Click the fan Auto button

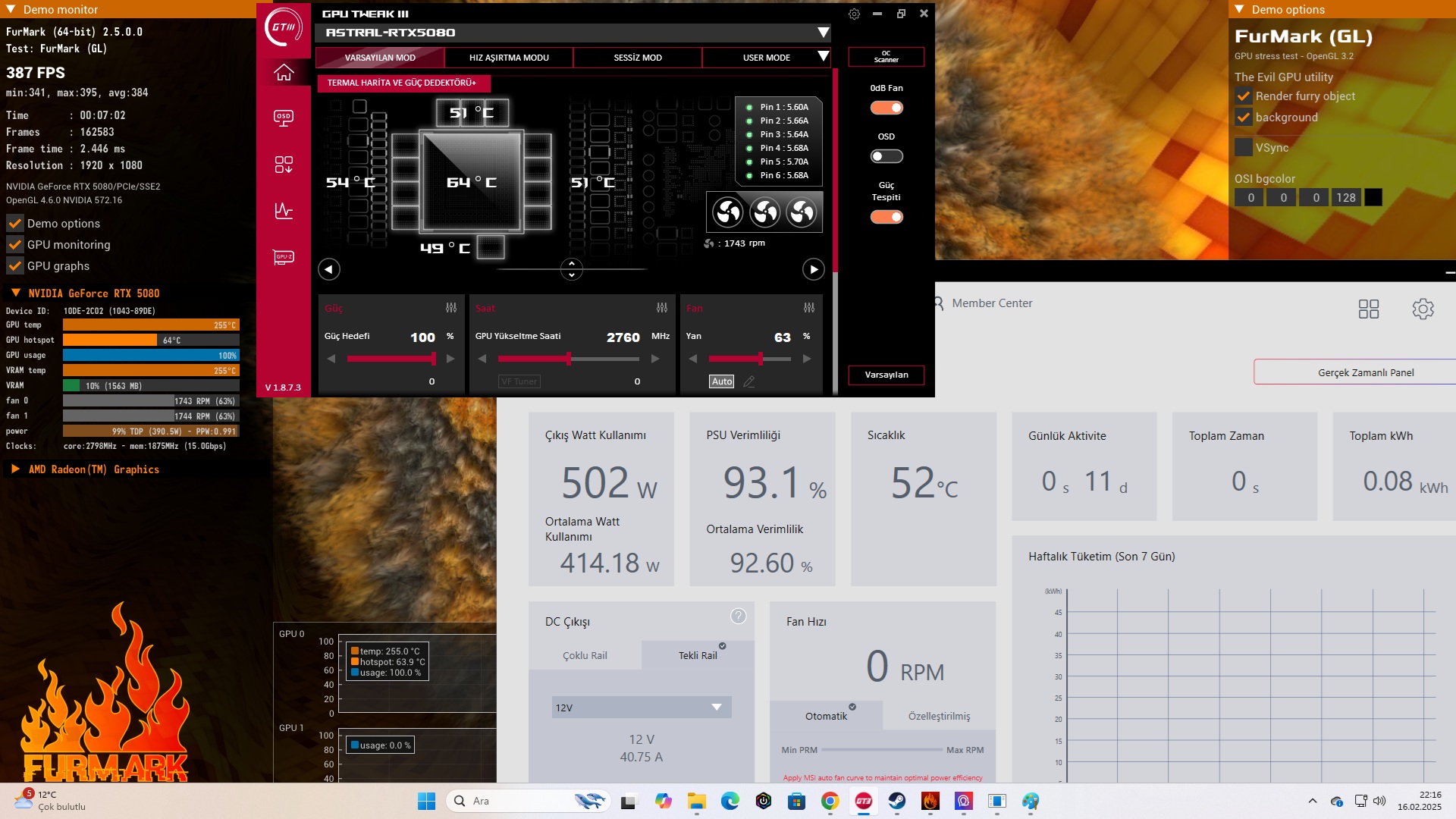722,381
